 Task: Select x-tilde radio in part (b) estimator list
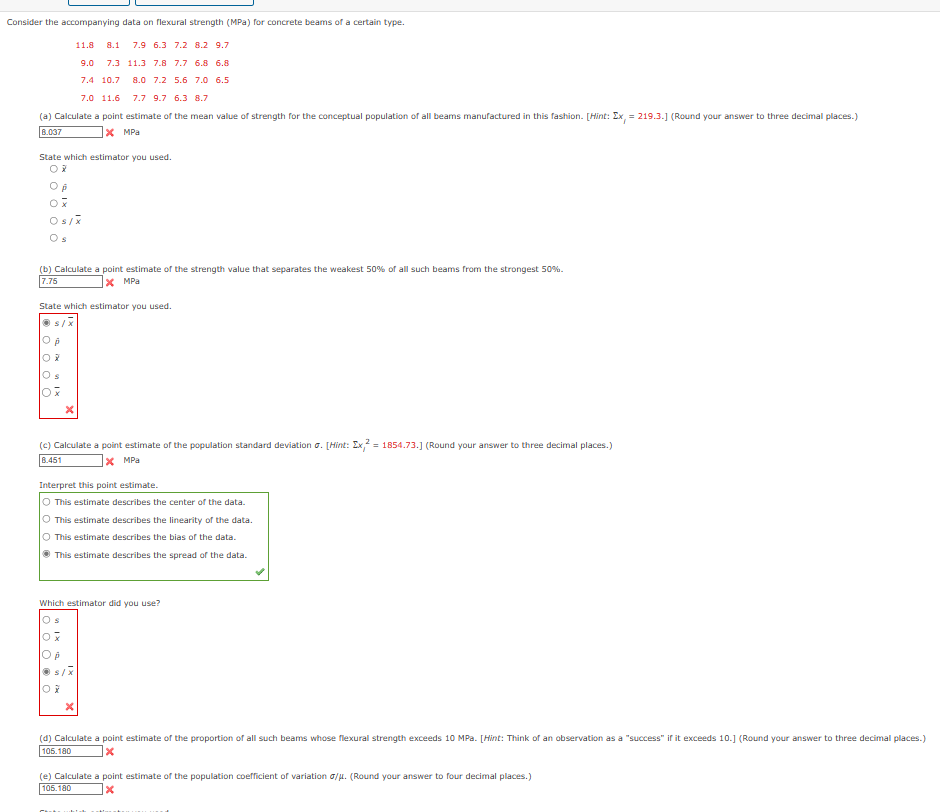point(46,357)
